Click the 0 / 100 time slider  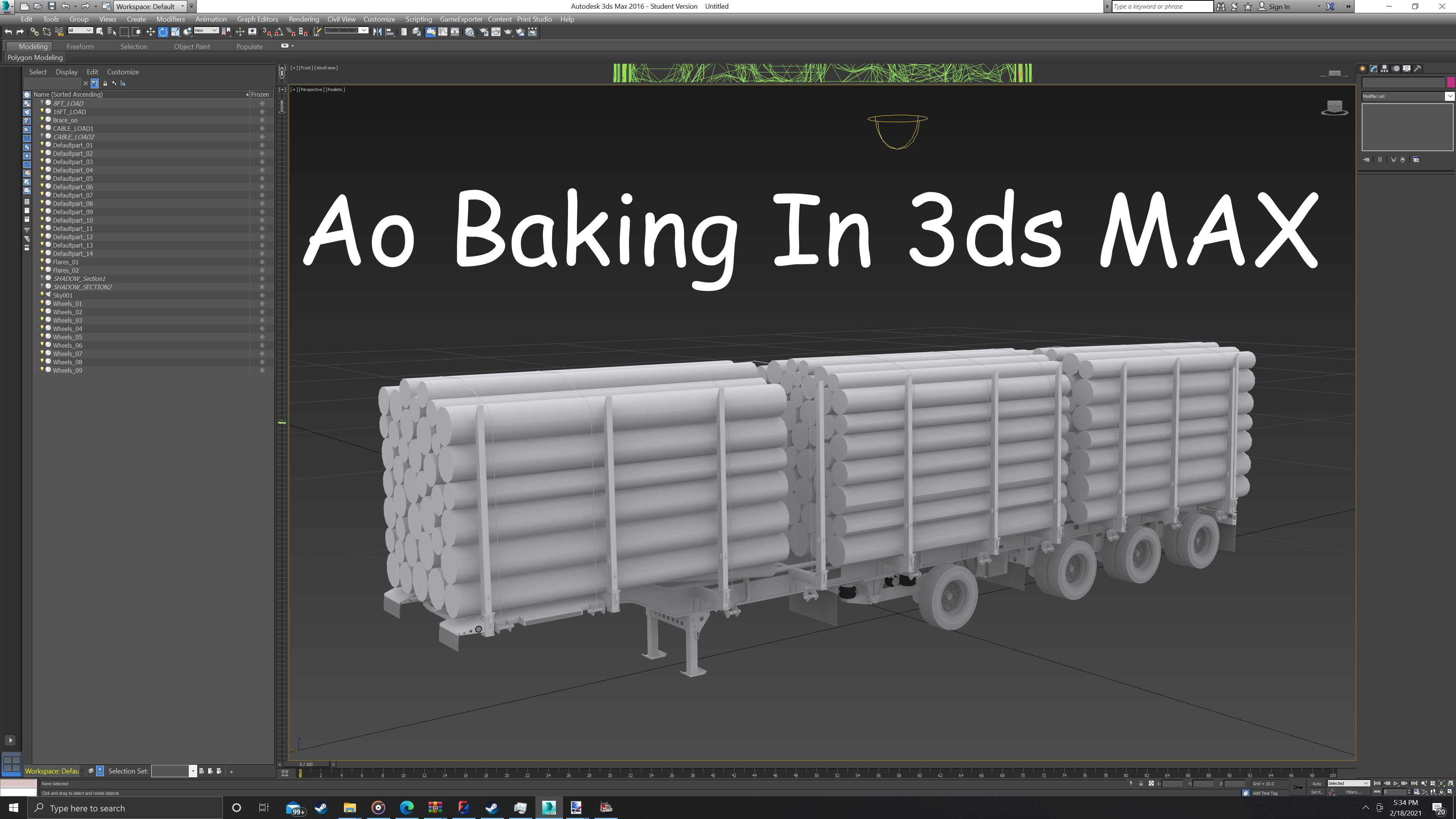pyautogui.click(x=306, y=764)
